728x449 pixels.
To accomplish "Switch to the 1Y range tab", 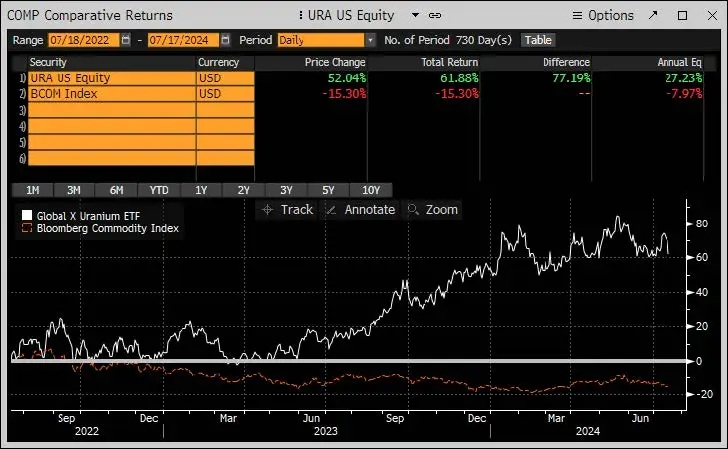I will [x=201, y=190].
